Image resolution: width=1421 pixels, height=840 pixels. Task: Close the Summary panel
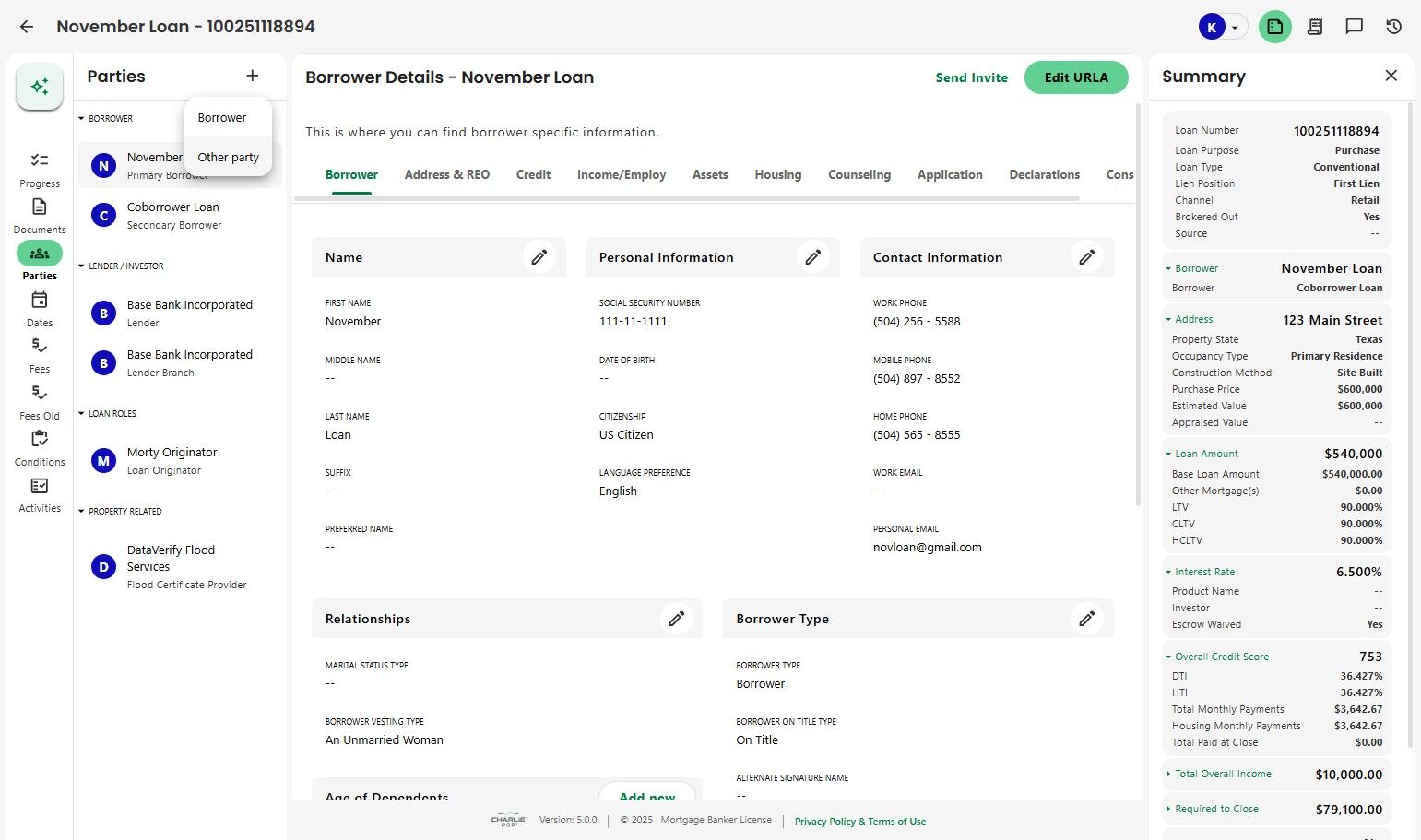click(x=1391, y=76)
